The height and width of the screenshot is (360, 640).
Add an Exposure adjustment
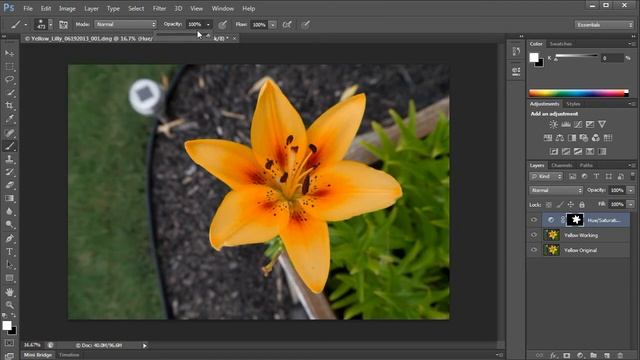coord(590,124)
